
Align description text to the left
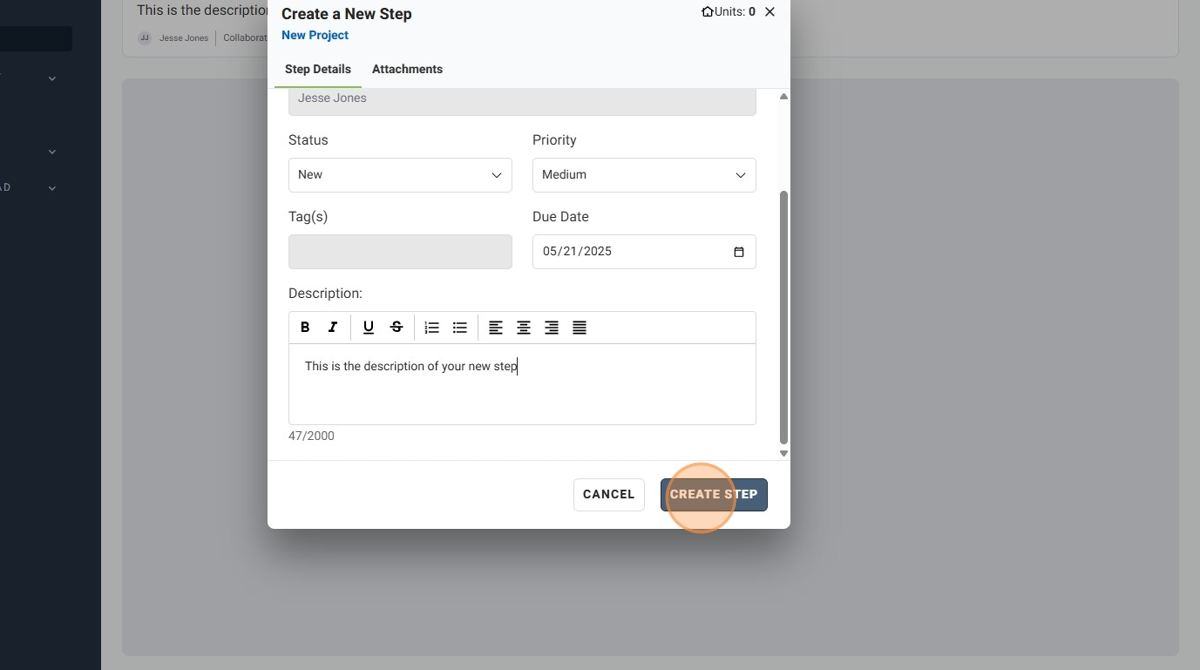click(495, 327)
